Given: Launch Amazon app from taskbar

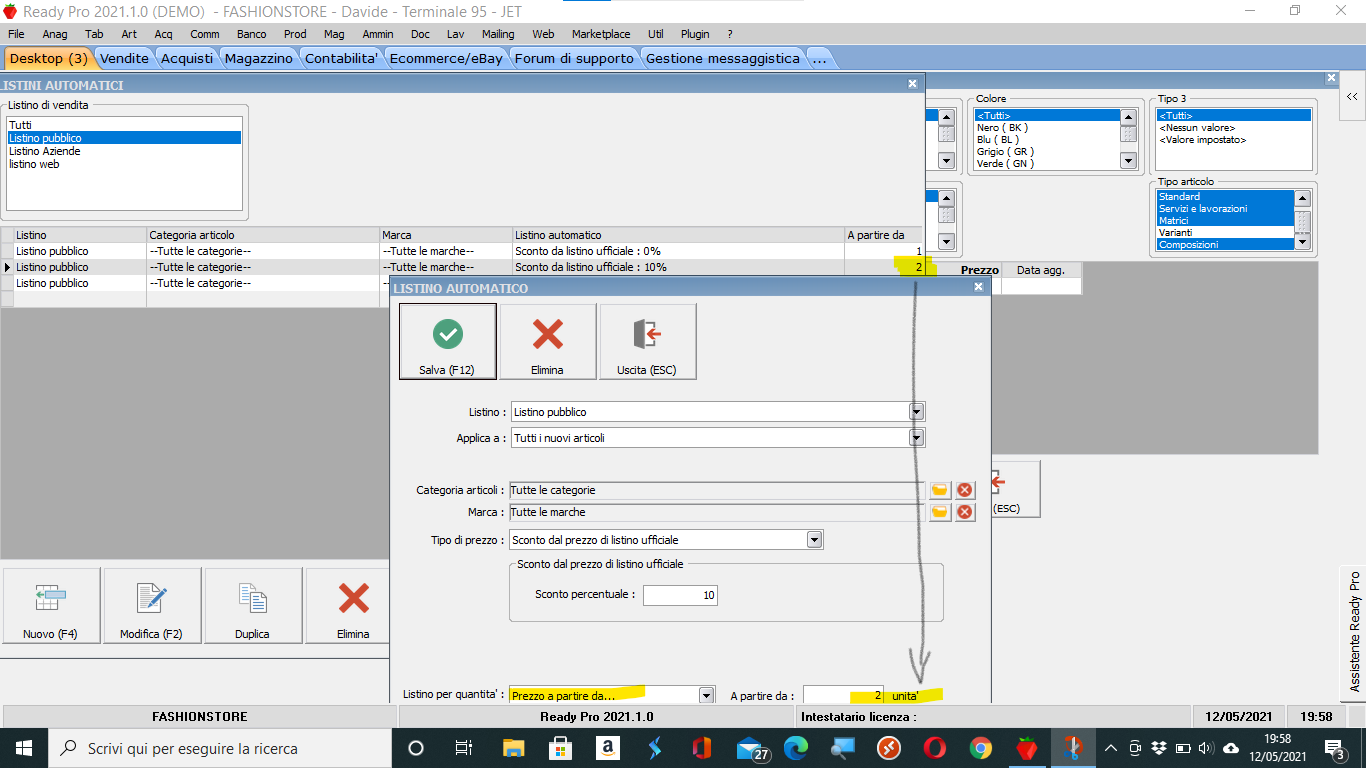Looking at the screenshot, I should coord(607,748).
